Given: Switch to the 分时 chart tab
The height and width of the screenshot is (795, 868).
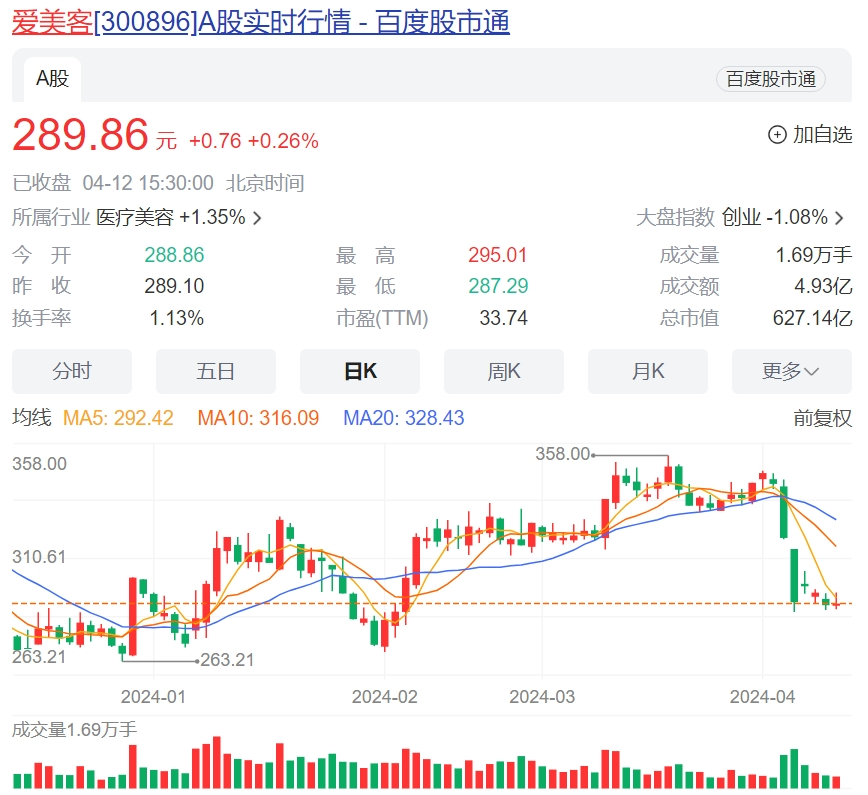Looking at the screenshot, I should (x=72, y=371).
